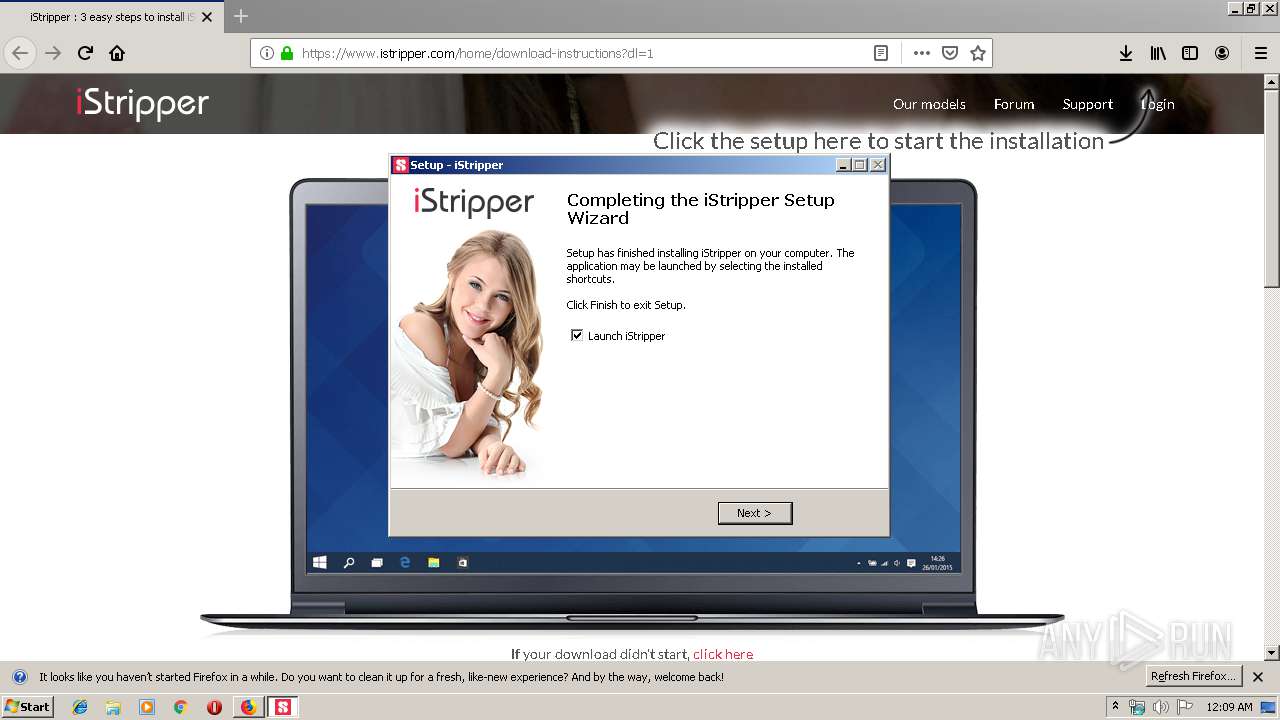
Task: Minimize the Setup - iStripper dialog
Action: coord(843,165)
